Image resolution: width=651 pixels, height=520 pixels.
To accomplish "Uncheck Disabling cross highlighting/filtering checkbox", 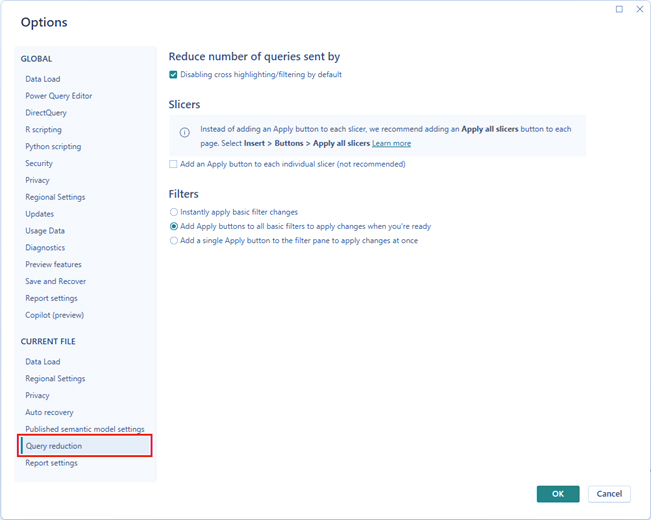I will coord(173,75).
